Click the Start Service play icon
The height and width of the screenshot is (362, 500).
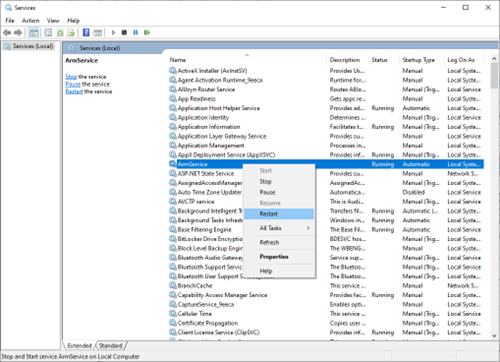click(113, 32)
